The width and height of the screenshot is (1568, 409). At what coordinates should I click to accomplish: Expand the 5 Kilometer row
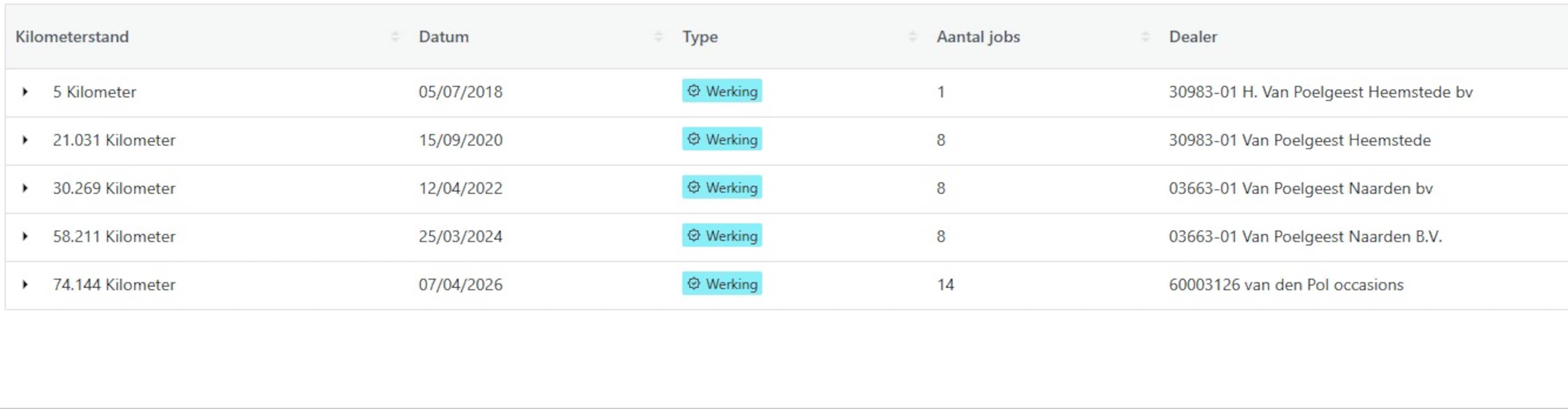point(25,92)
